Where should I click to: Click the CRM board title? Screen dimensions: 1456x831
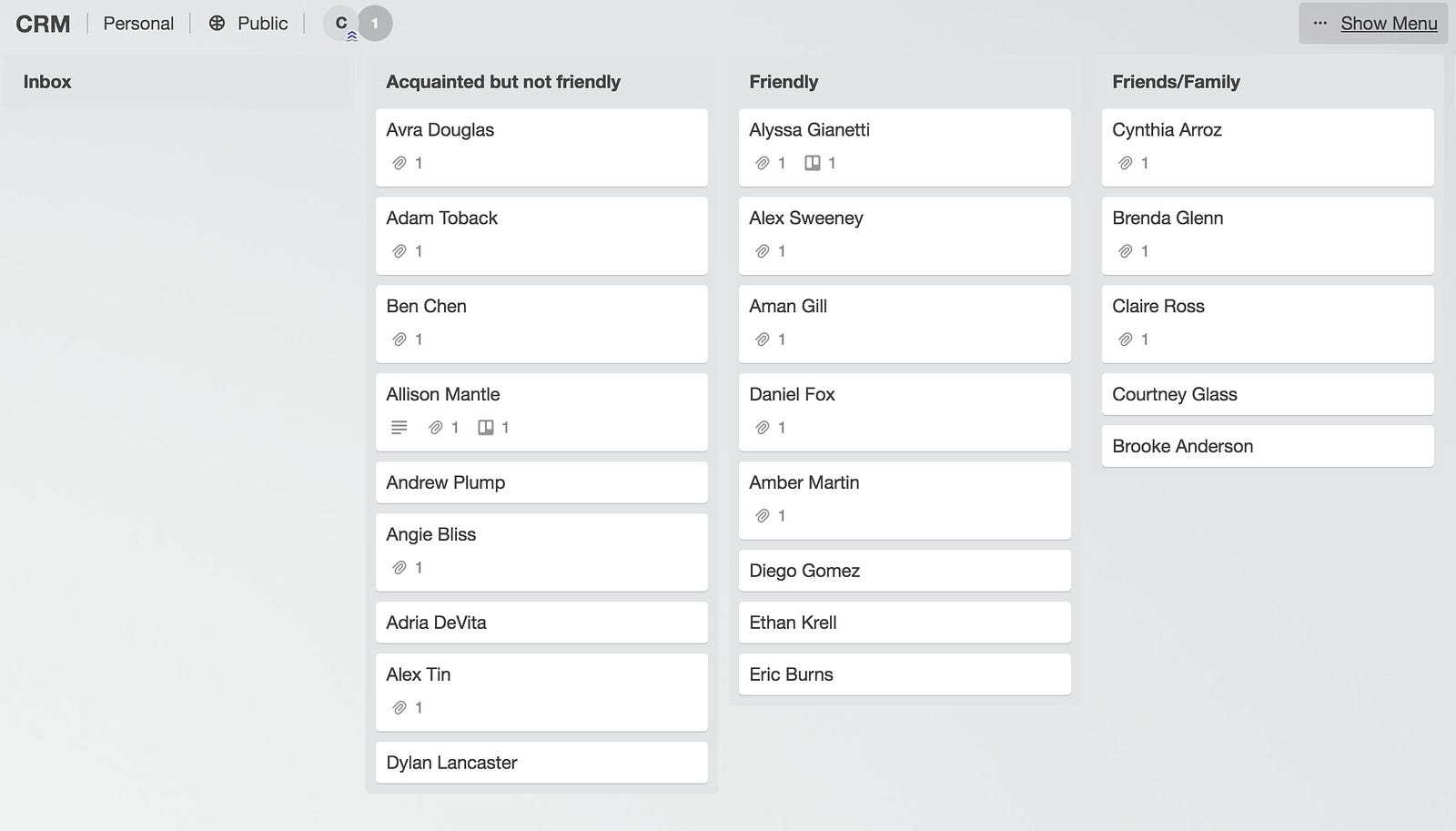[x=43, y=24]
